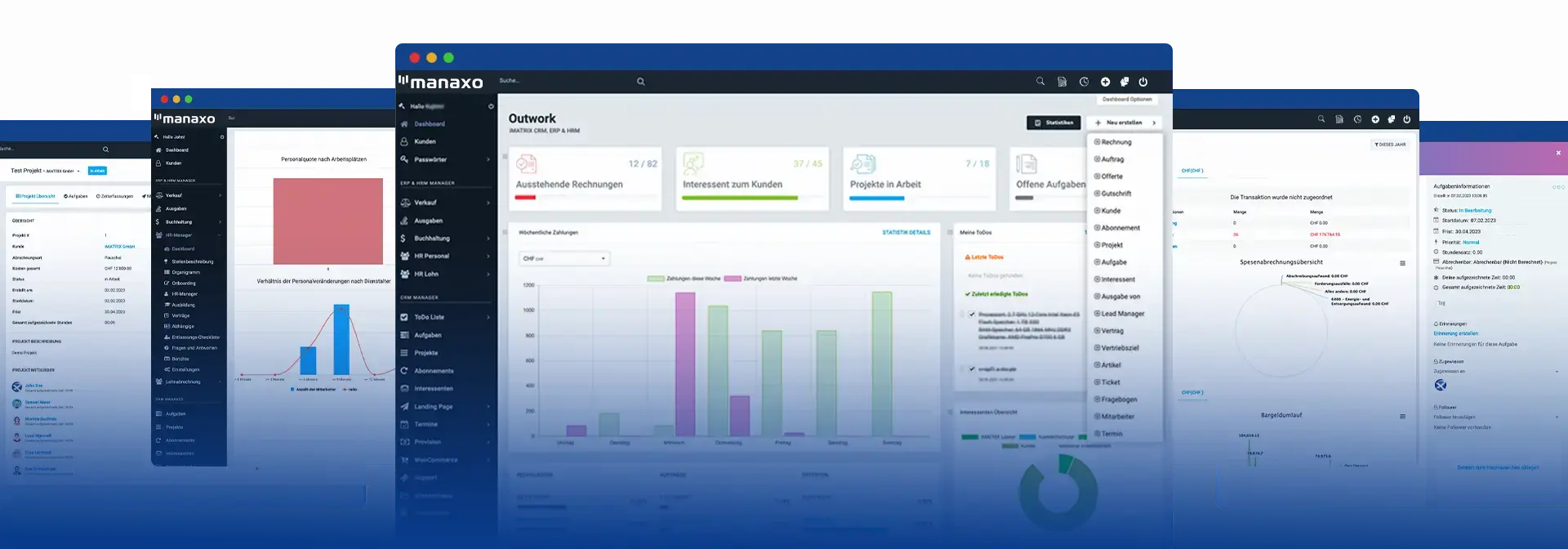The image size is (1568, 549).
Task: Open the document icon in front top bar
Action: (1062, 82)
